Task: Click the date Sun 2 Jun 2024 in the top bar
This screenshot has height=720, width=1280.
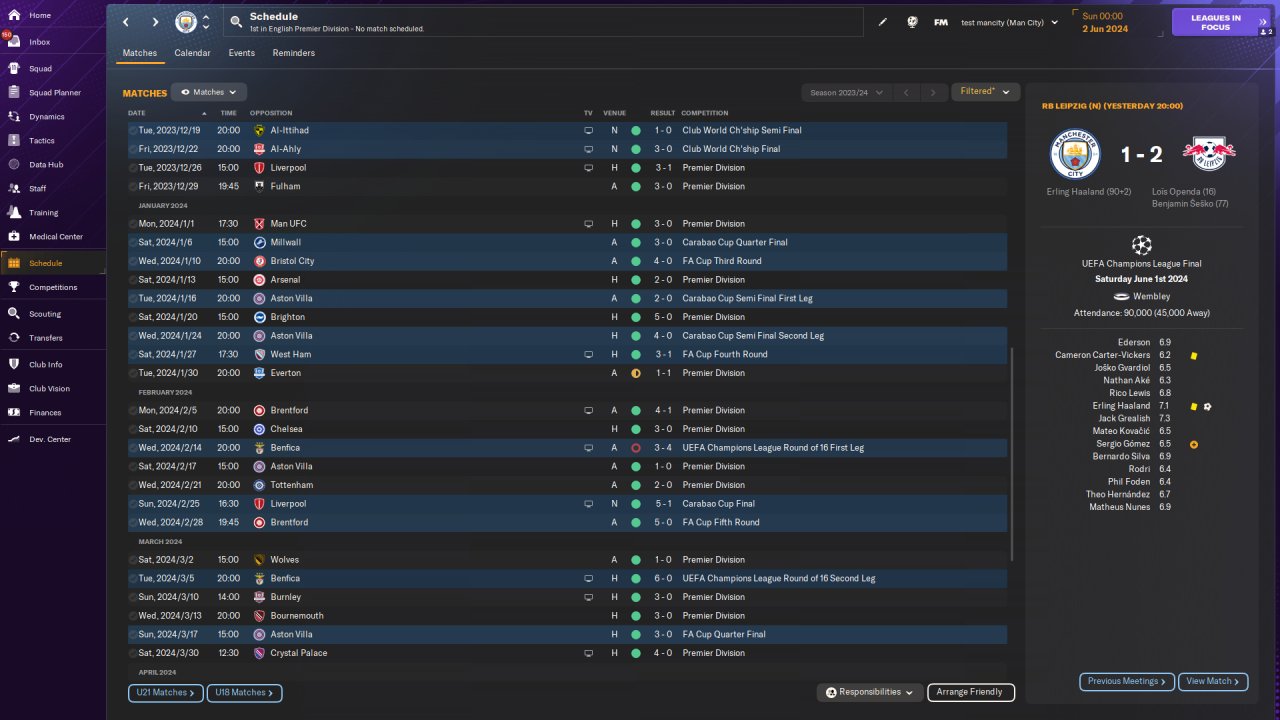Action: click(1104, 22)
